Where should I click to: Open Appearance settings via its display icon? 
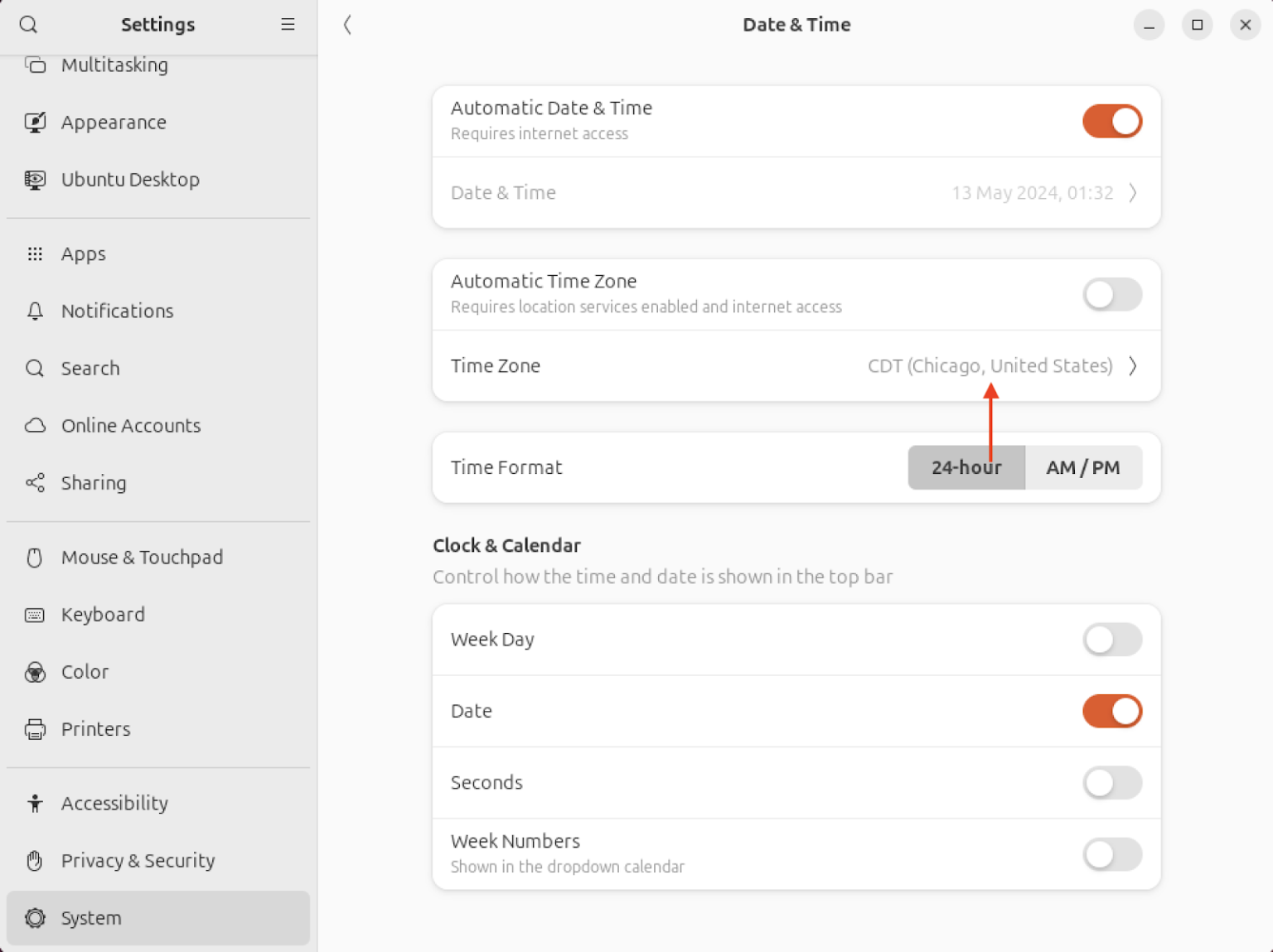click(34, 122)
